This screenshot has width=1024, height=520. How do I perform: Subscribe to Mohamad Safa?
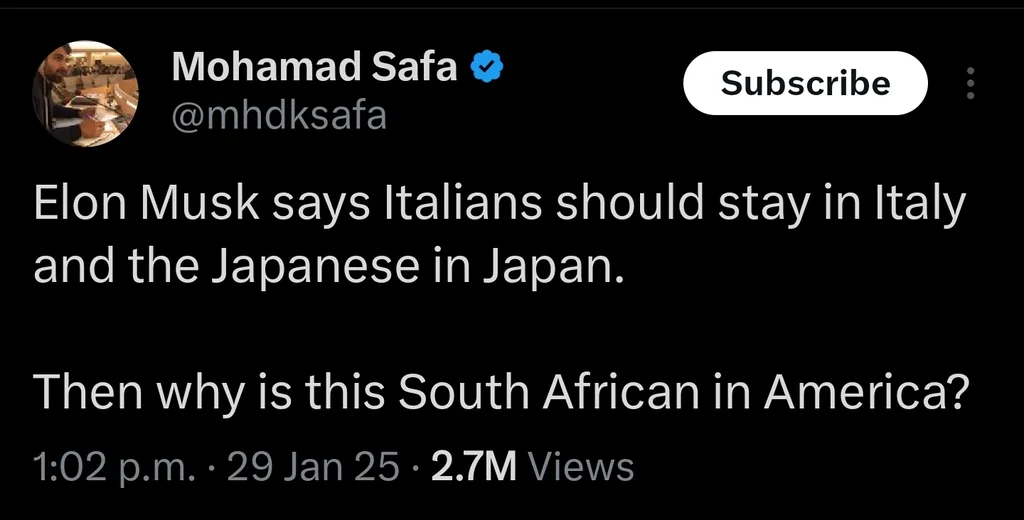(805, 83)
